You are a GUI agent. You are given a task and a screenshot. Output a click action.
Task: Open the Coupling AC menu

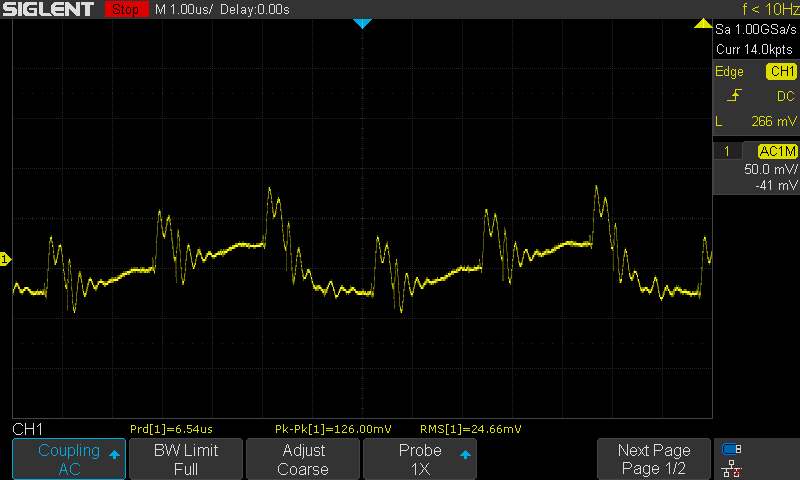point(69,459)
